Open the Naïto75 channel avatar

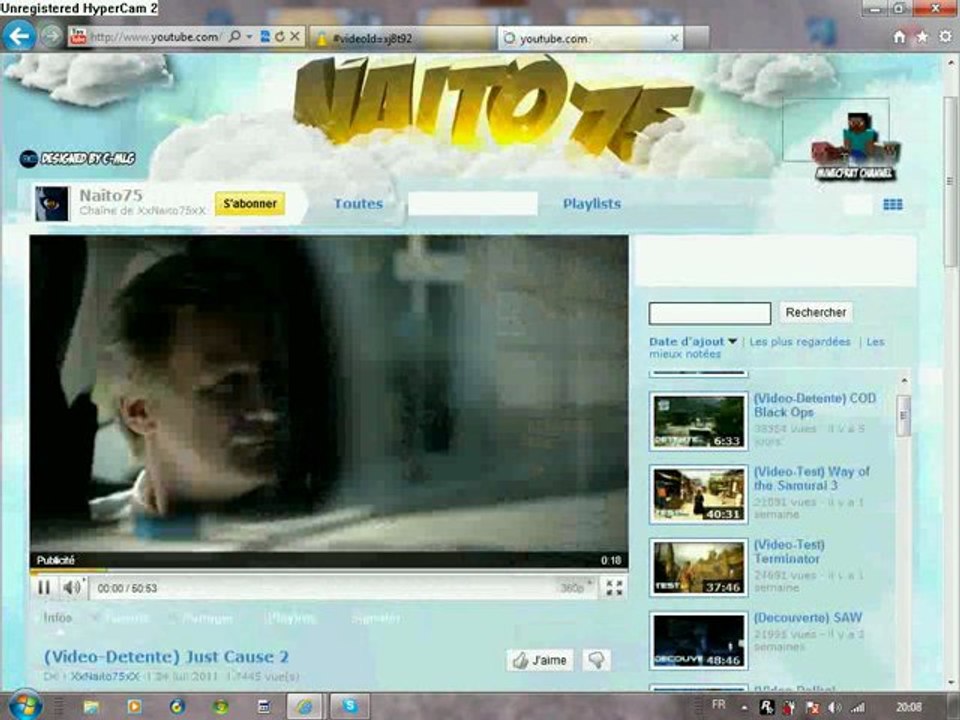click(x=52, y=204)
